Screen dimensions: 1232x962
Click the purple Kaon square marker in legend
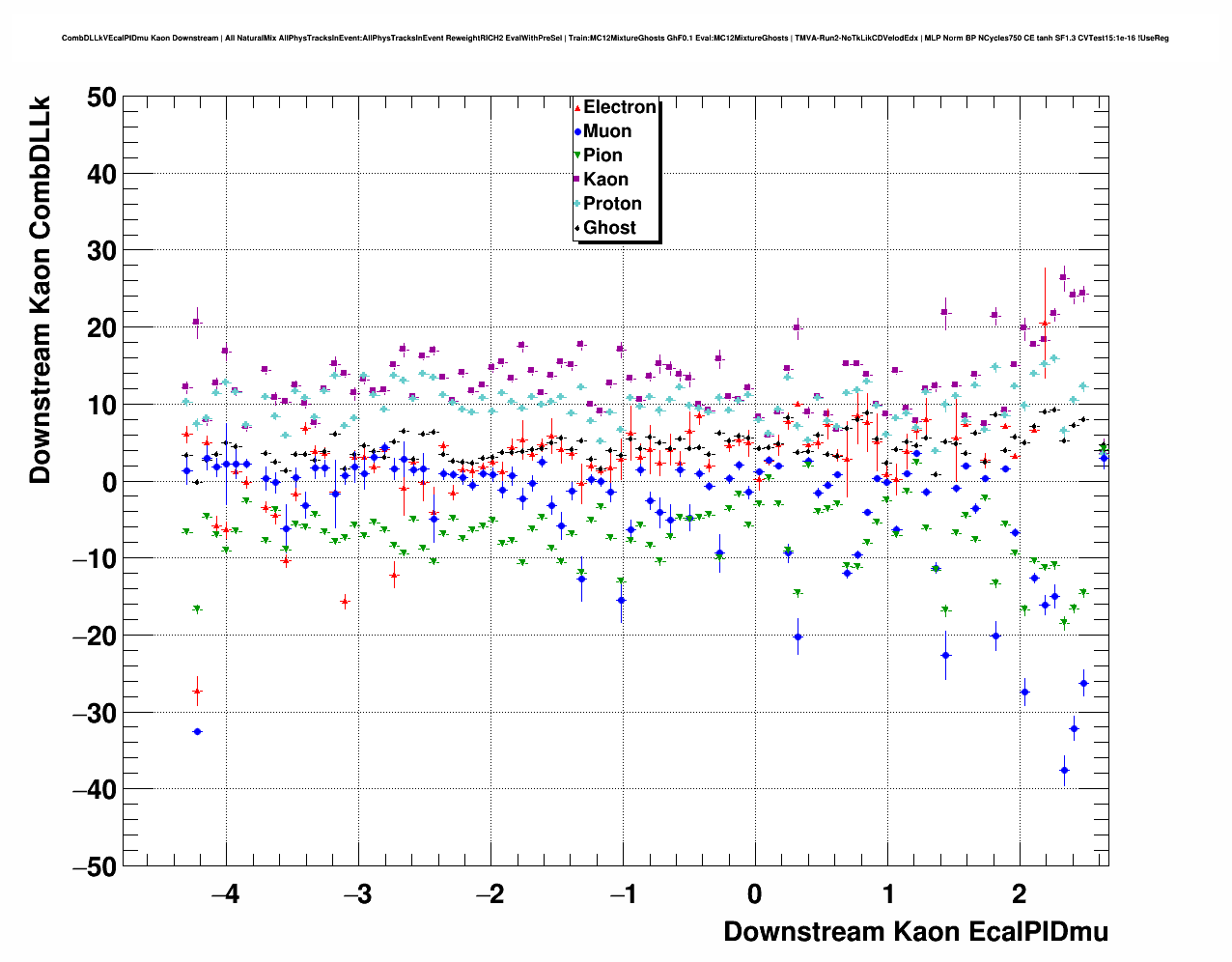point(578,180)
